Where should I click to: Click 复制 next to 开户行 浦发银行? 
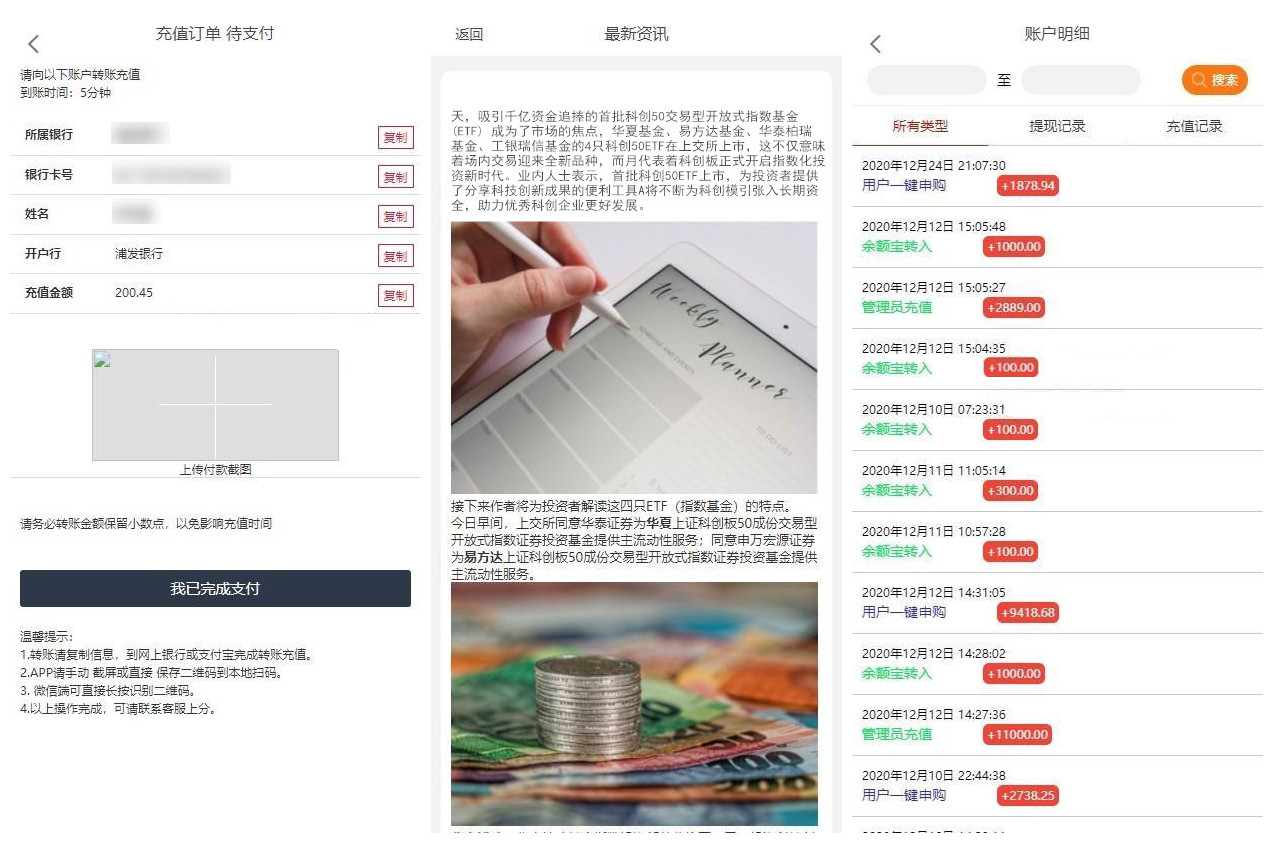pos(395,256)
